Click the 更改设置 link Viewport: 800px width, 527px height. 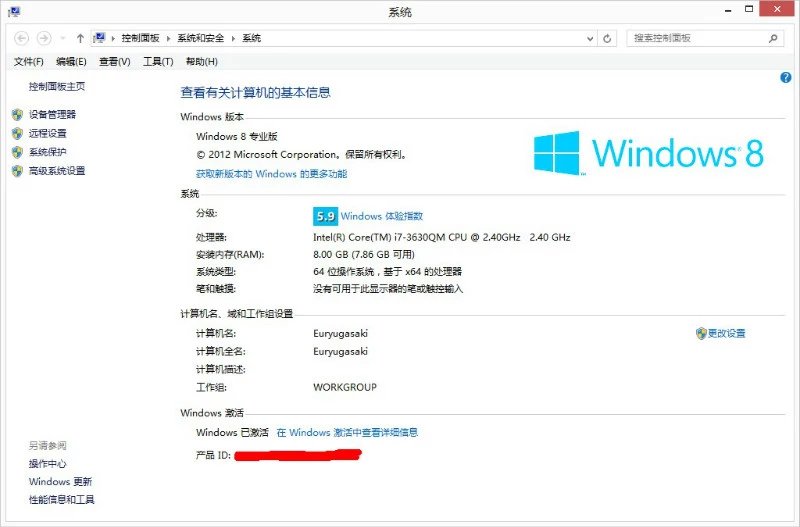(726, 333)
